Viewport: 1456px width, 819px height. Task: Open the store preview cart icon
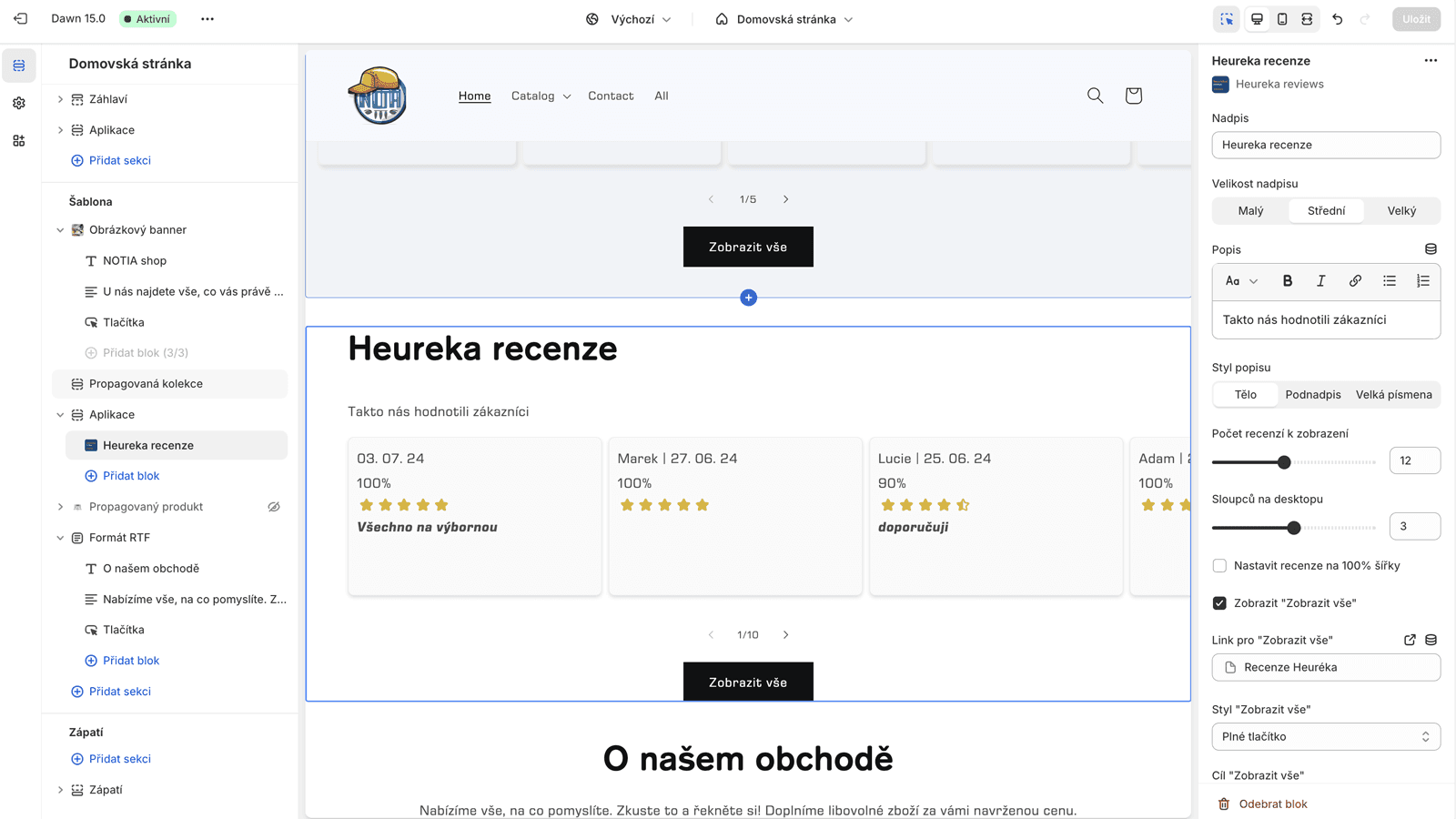point(1133,96)
